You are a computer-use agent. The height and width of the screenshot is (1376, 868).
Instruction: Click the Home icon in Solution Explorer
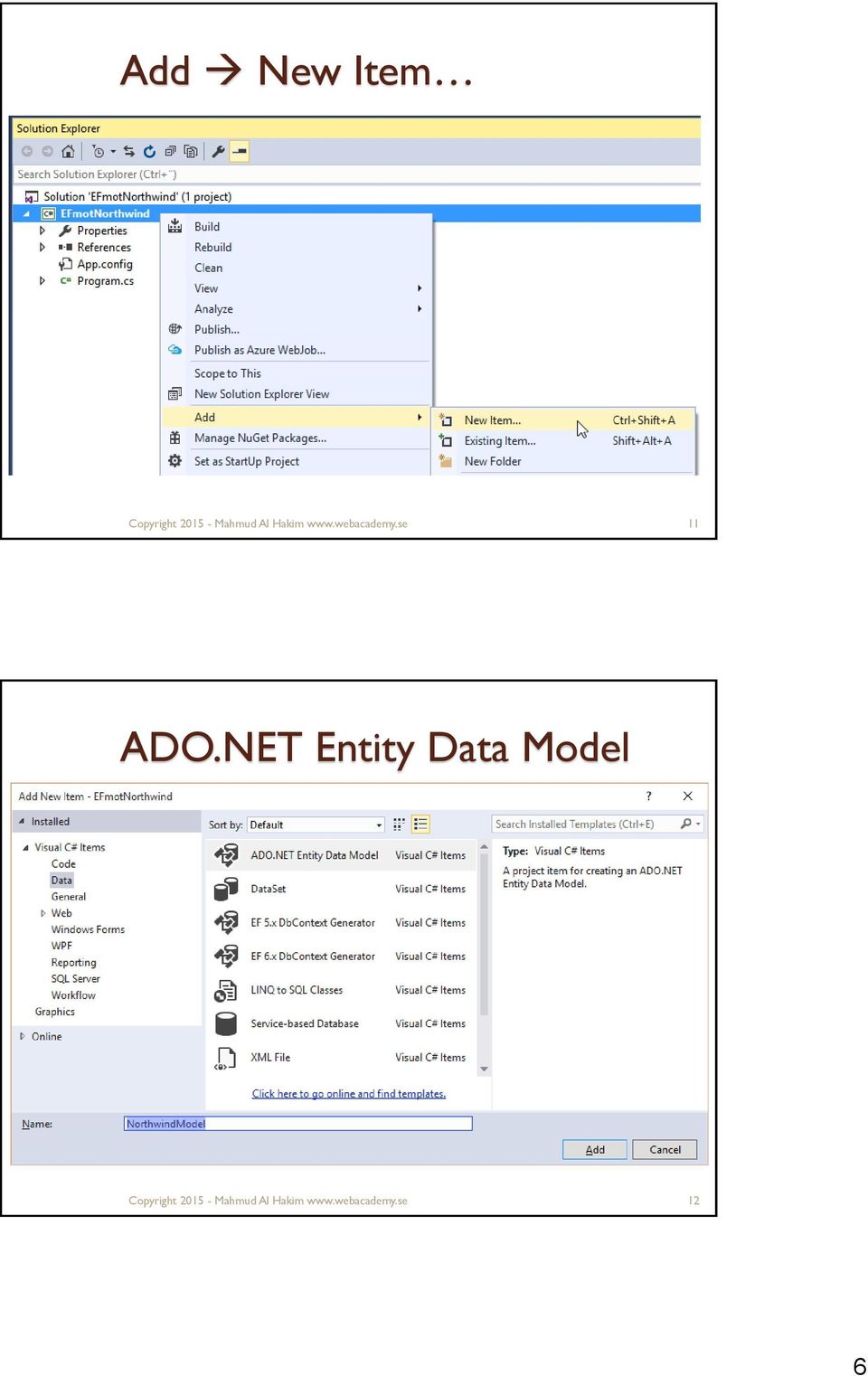coord(68,151)
